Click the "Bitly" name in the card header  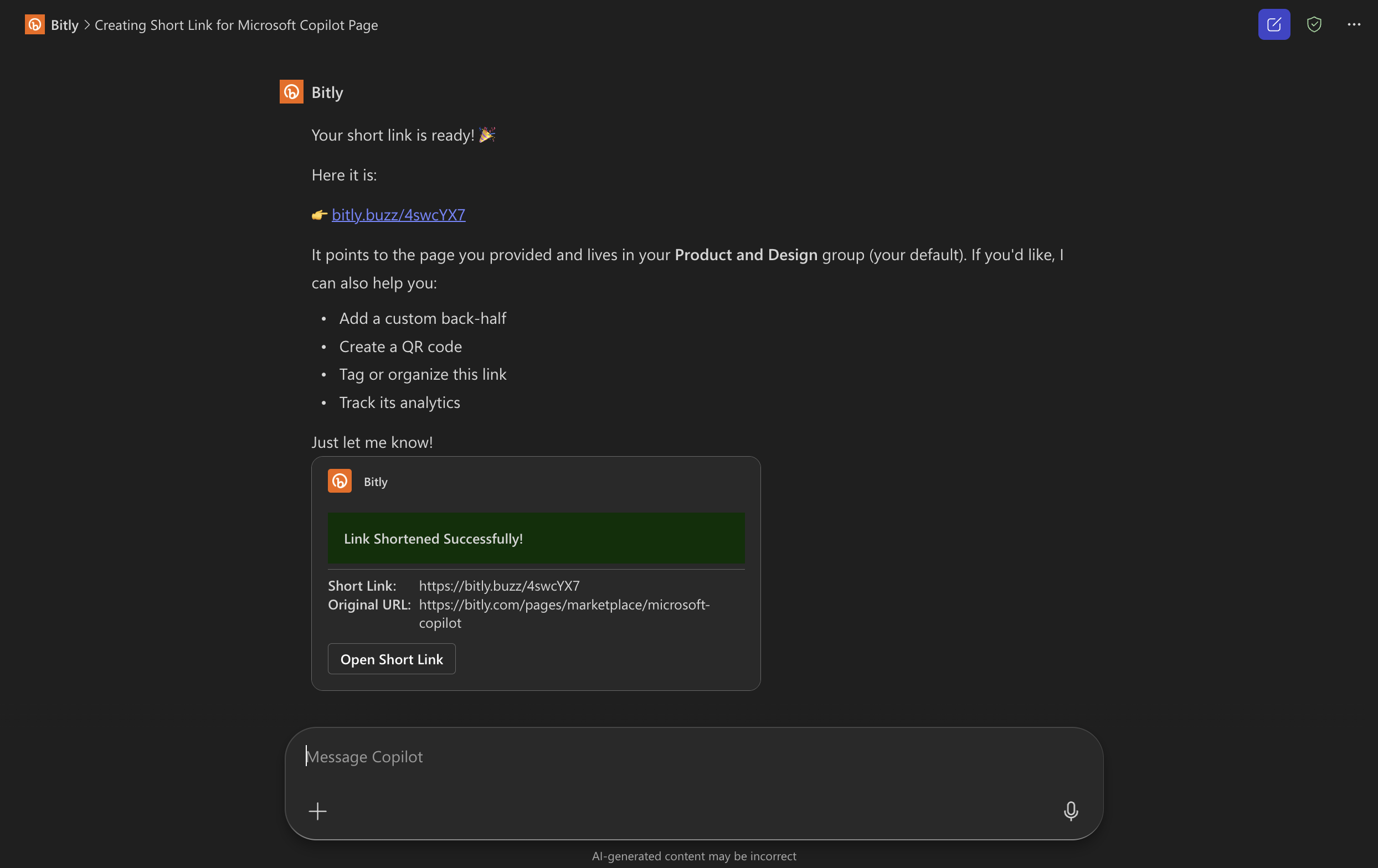coord(376,482)
